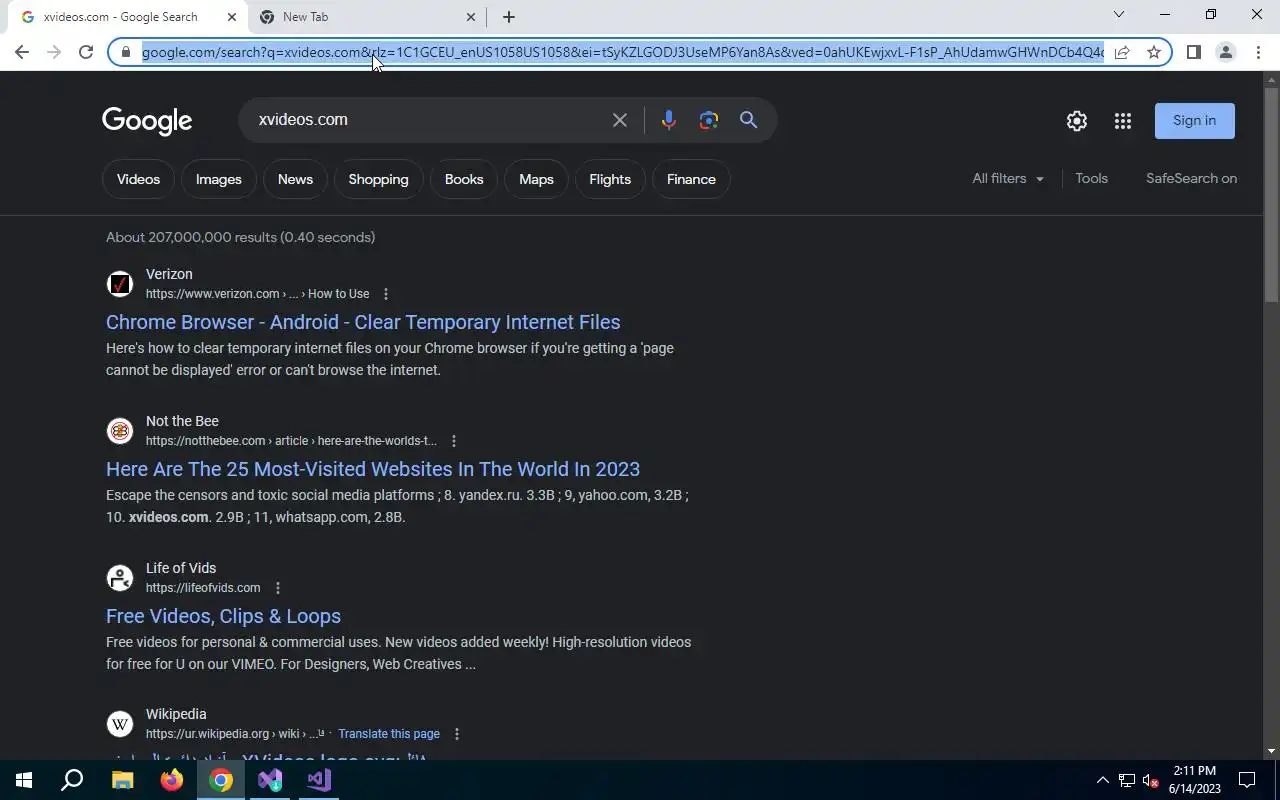This screenshot has width=1280, height=800.
Task: Expand the All filters dropdown
Action: pos(1008,179)
